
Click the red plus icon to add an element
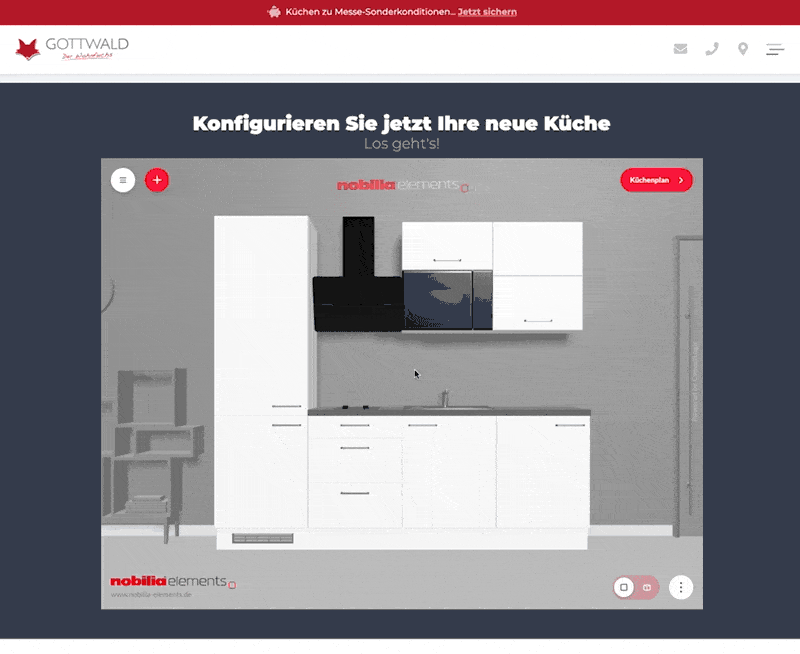[x=157, y=180]
